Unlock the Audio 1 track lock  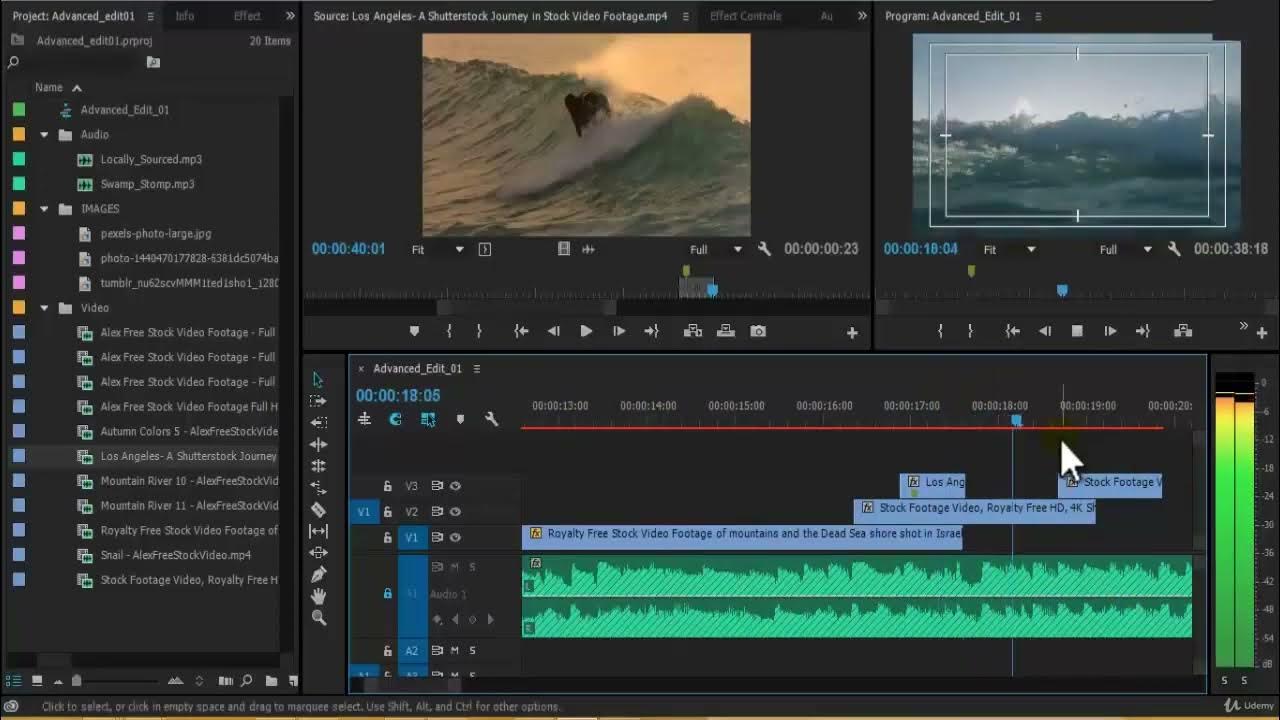coord(387,594)
